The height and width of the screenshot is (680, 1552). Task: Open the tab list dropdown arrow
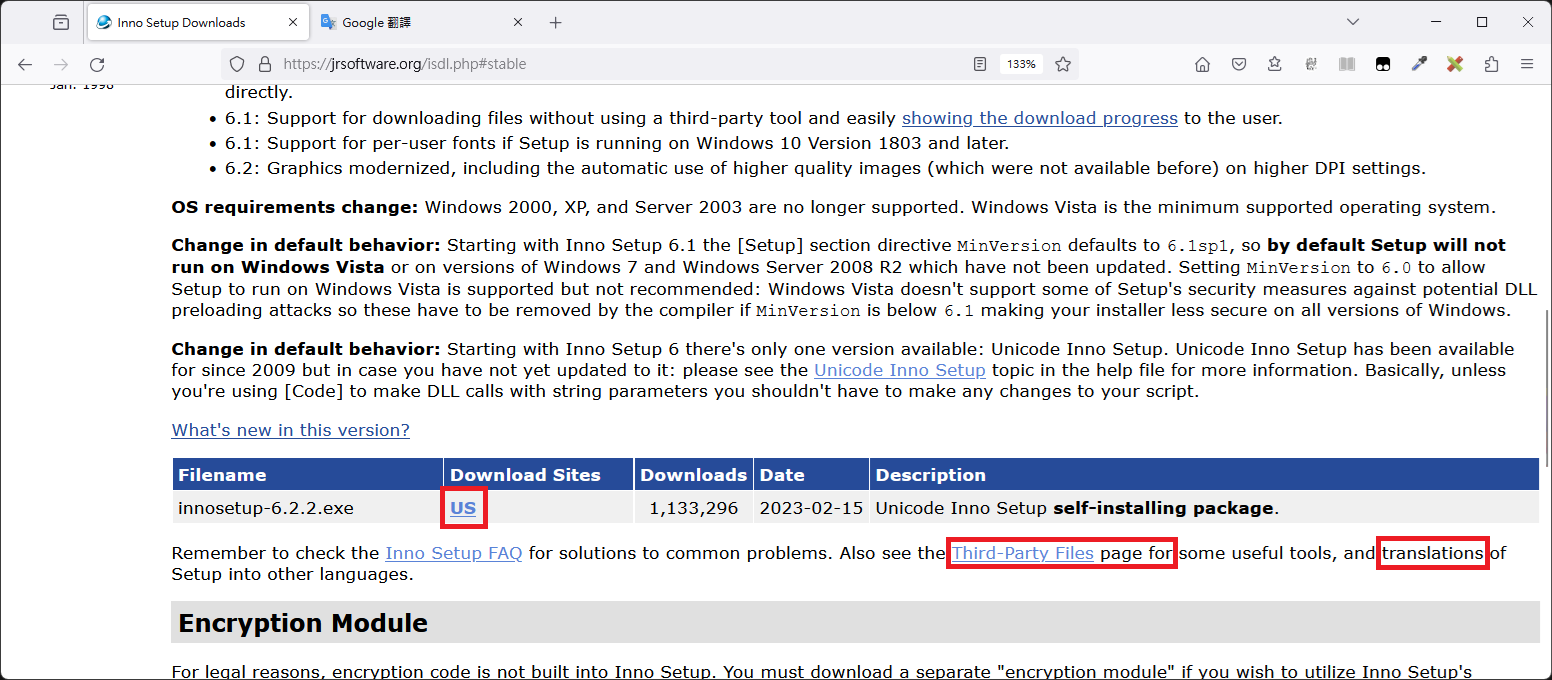[x=1352, y=21]
